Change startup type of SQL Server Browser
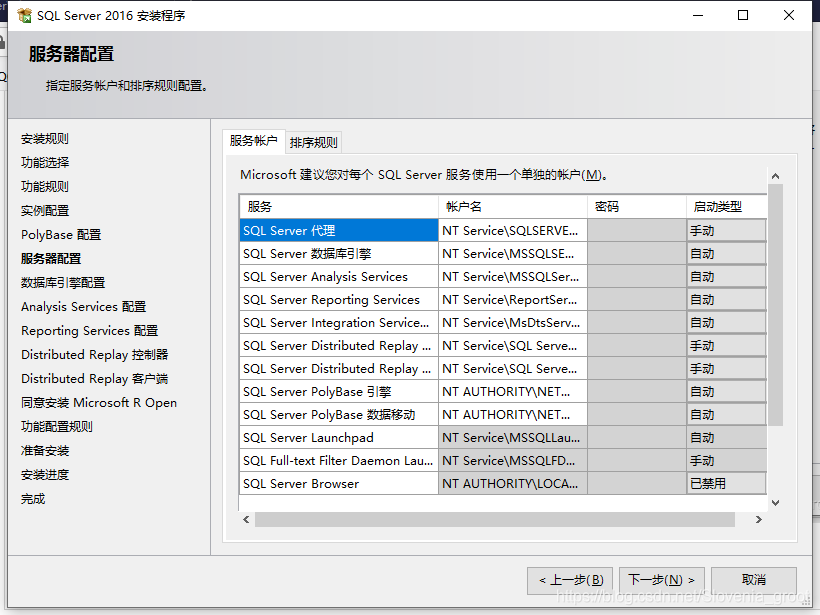Viewport: 820px width, 615px height. pyautogui.click(x=726, y=484)
